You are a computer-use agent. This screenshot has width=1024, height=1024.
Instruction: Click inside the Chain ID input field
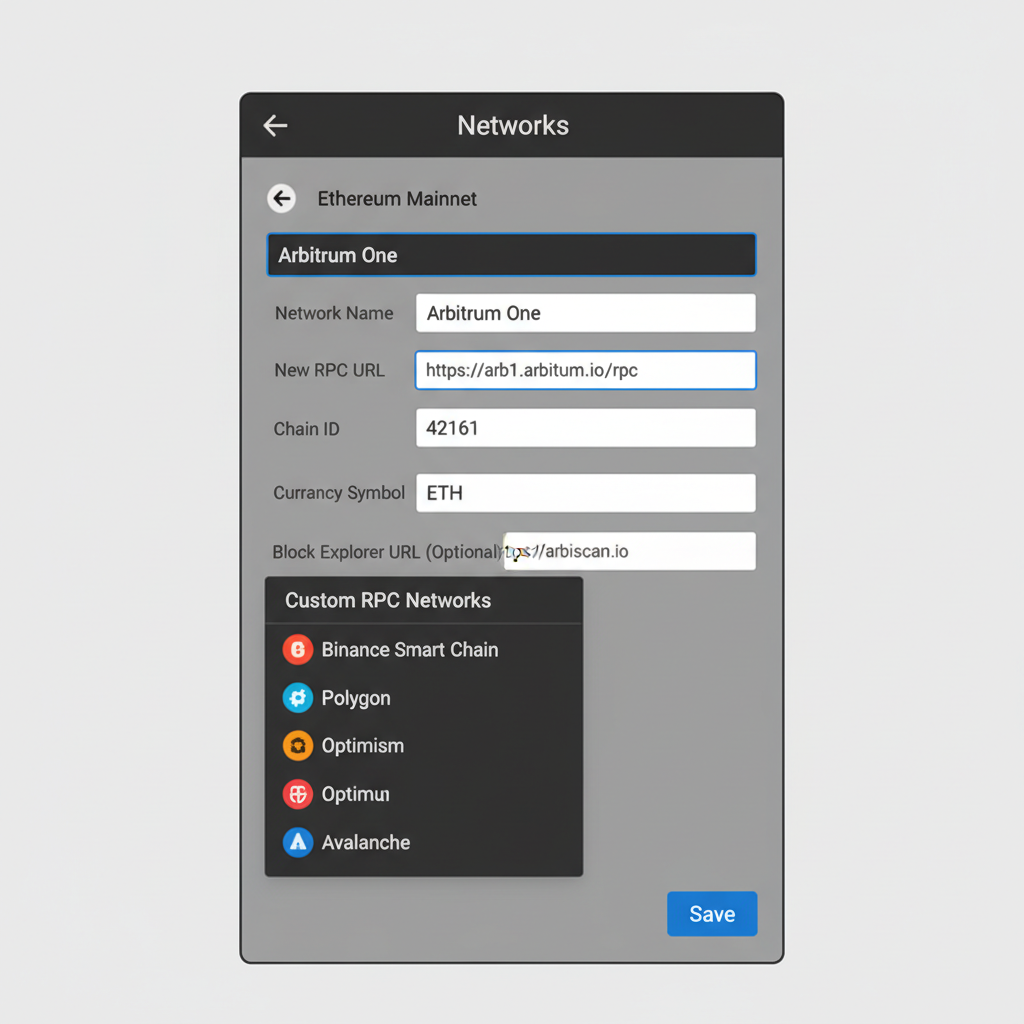pyautogui.click(x=585, y=428)
